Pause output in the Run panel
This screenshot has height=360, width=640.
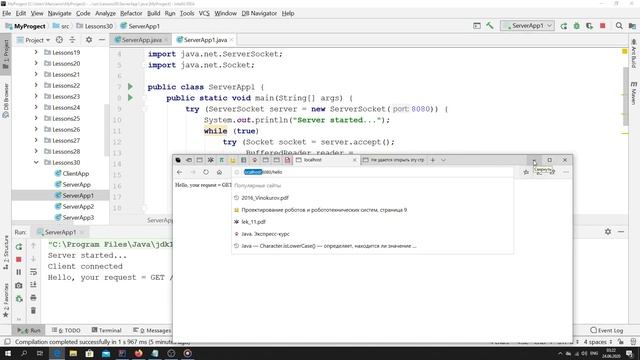pyautogui.click(x=19, y=272)
